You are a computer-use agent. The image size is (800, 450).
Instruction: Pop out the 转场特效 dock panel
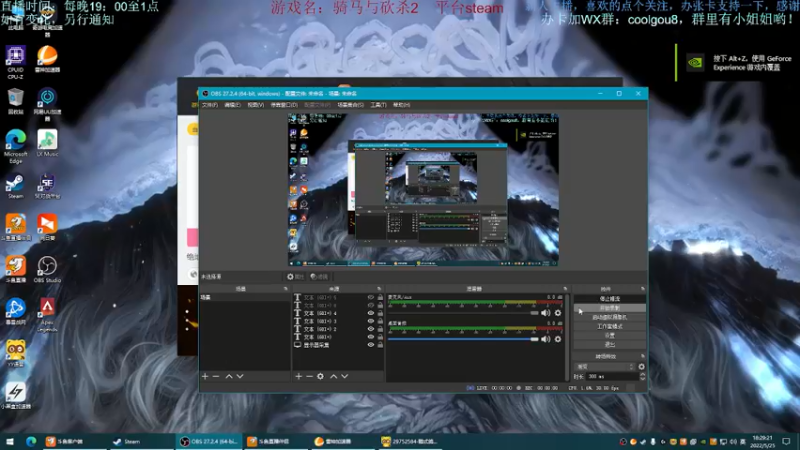click(x=642, y=356)
